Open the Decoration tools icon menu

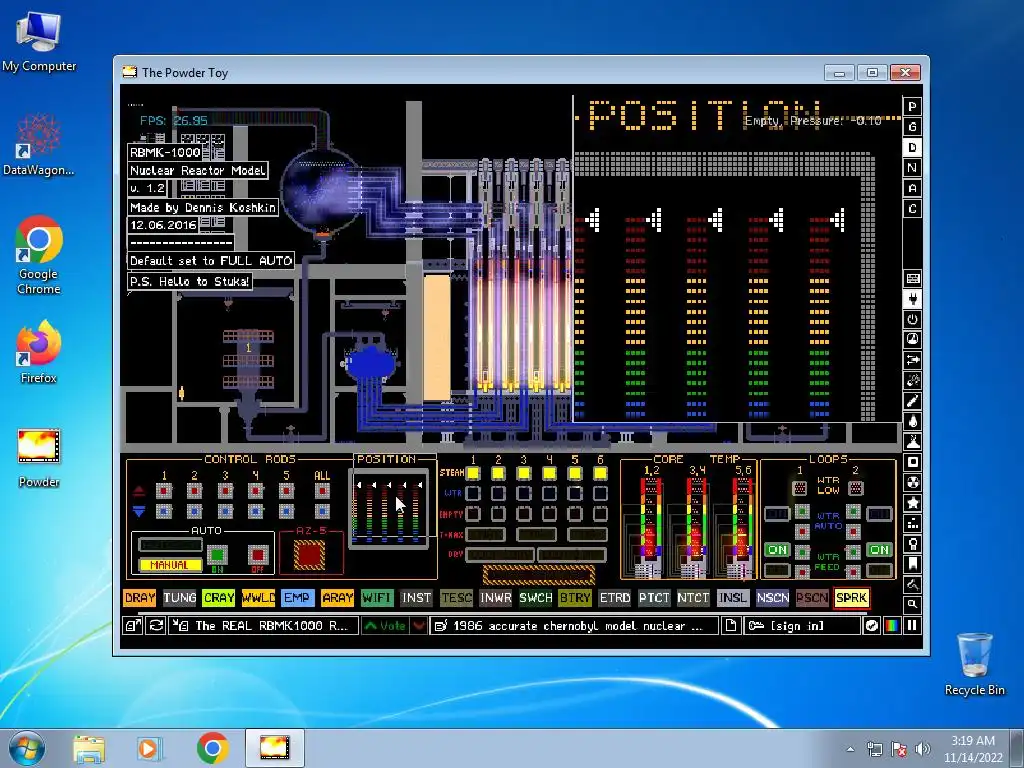pyautogui.click(x=912, y=584)
